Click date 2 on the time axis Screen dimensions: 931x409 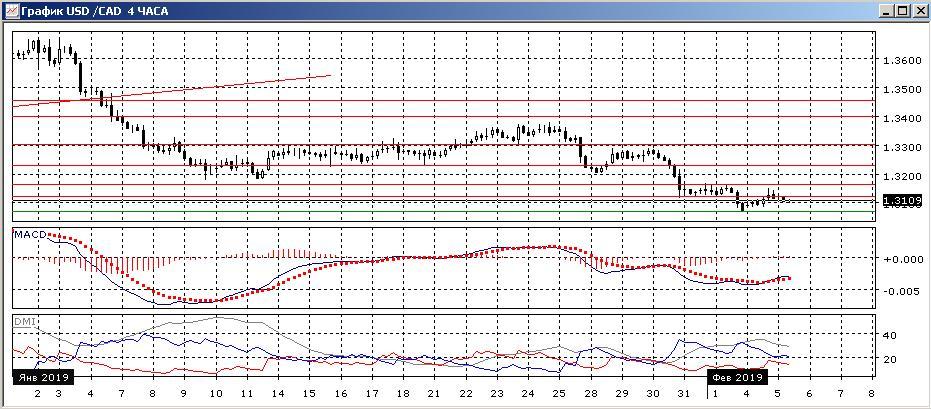click(37, 394)
